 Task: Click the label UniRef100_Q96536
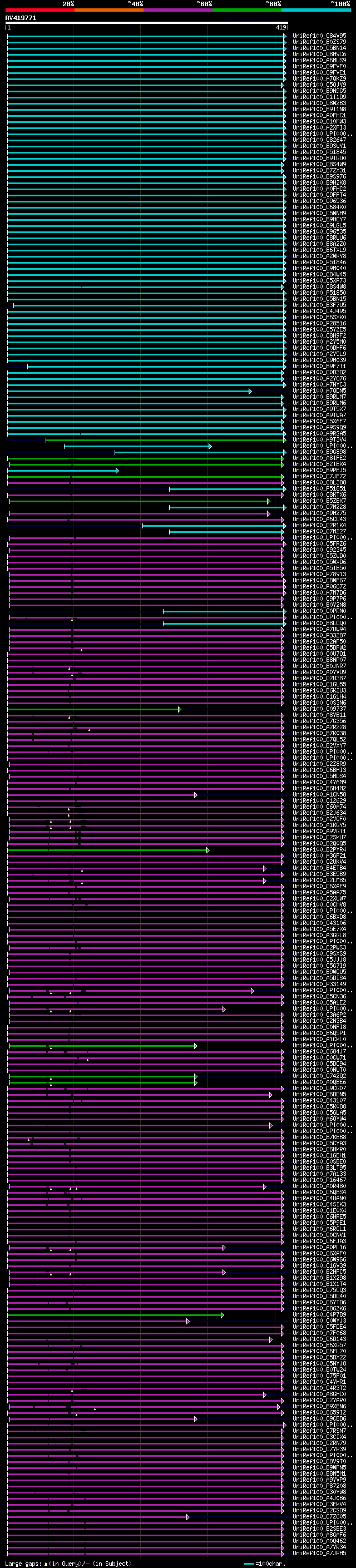point(319,201)
